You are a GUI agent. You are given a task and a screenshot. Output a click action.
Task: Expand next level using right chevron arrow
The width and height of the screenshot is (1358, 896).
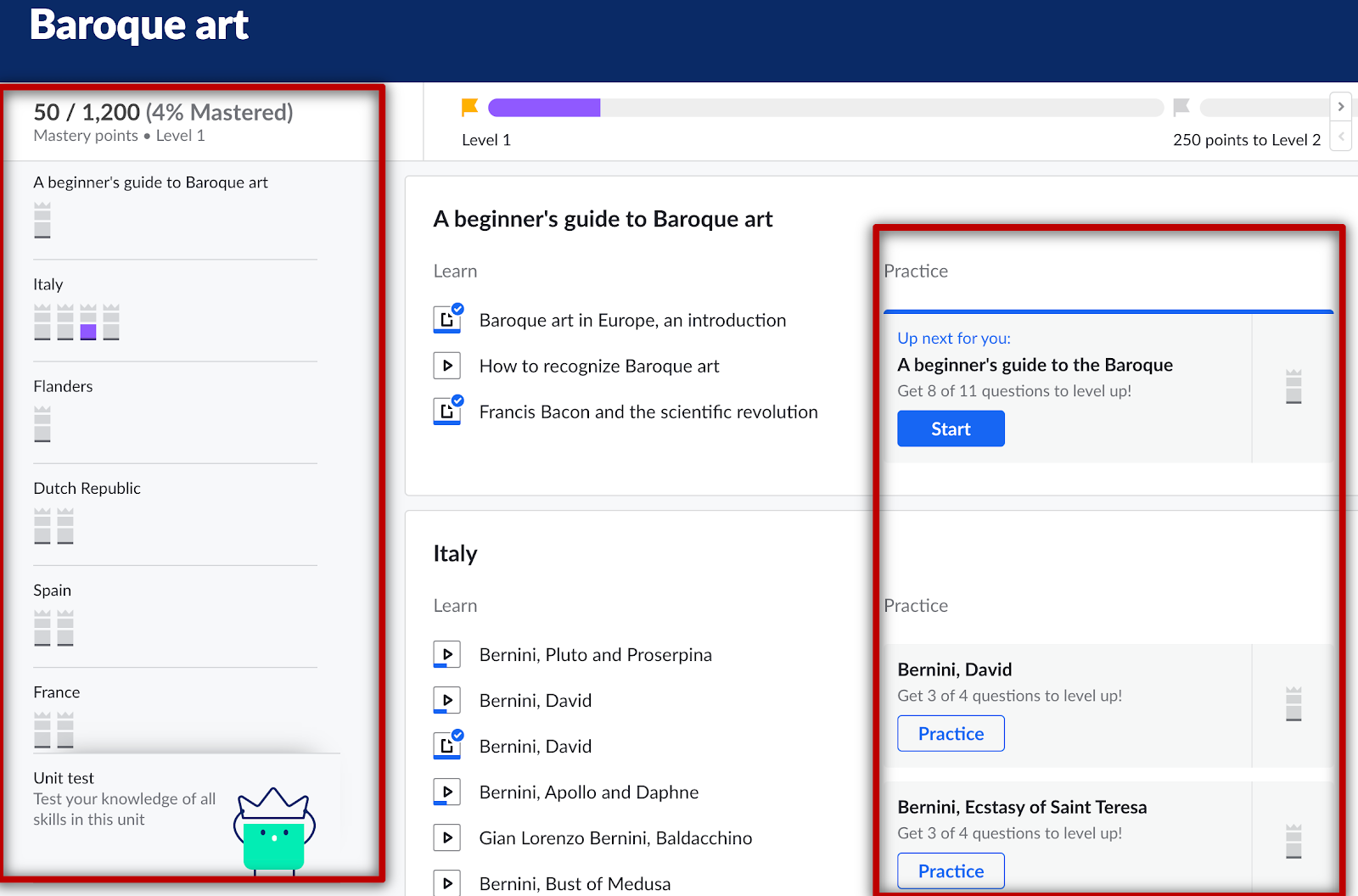(1341, 106)
